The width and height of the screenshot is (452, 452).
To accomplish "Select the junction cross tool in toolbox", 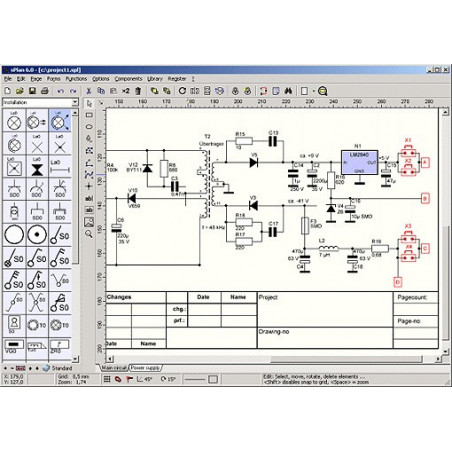I will click(89, 186).
